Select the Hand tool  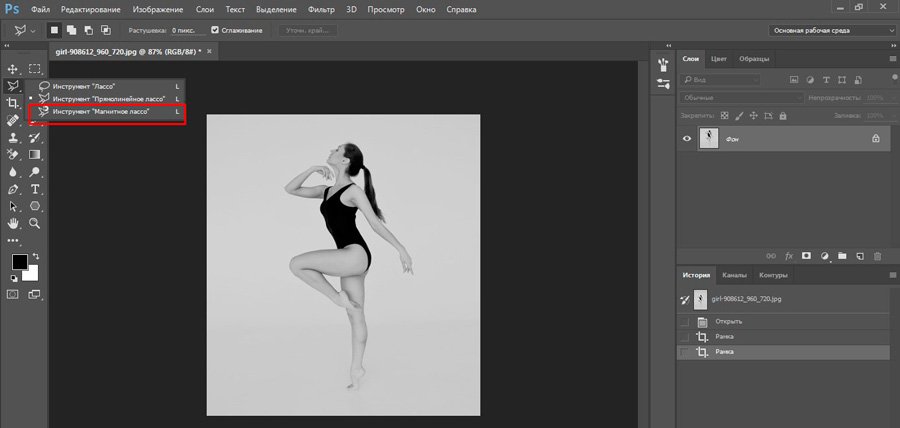click(x=13, y=223)
